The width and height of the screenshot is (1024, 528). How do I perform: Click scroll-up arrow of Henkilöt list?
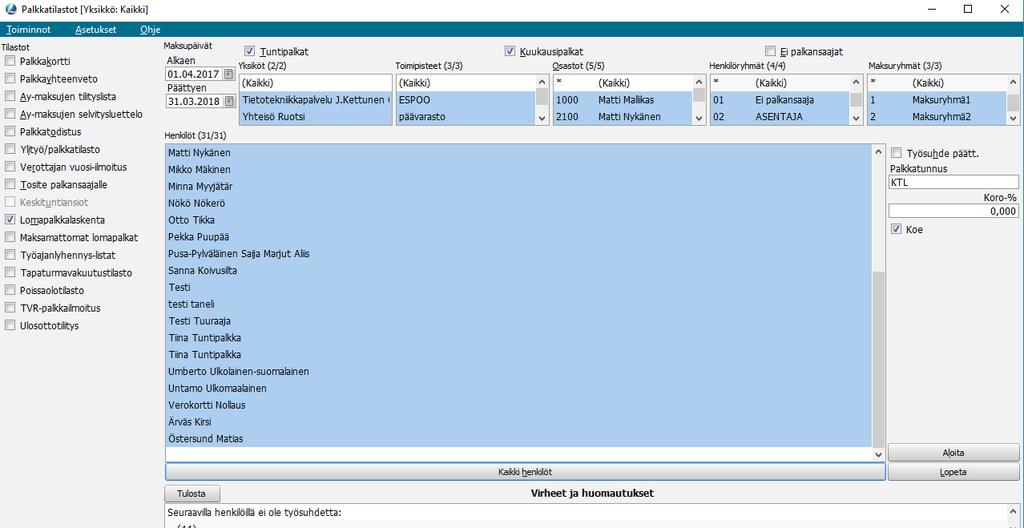(x=879, y=152)
